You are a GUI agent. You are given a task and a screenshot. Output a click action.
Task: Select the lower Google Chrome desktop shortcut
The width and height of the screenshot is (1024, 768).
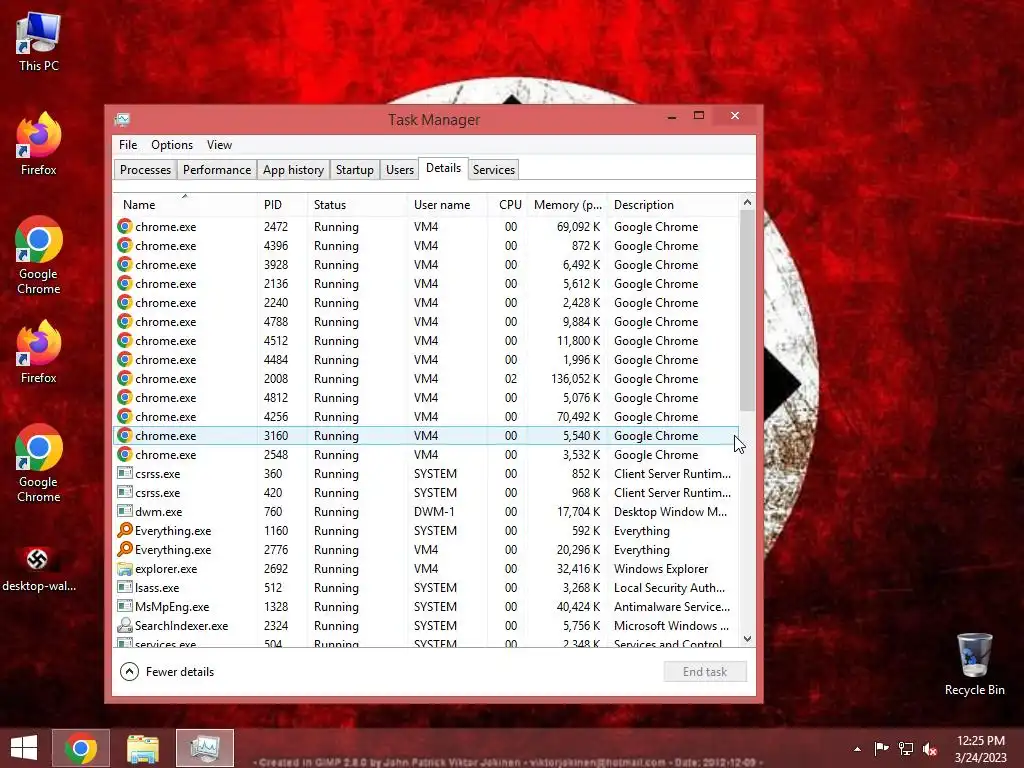(x=39, y=464)
